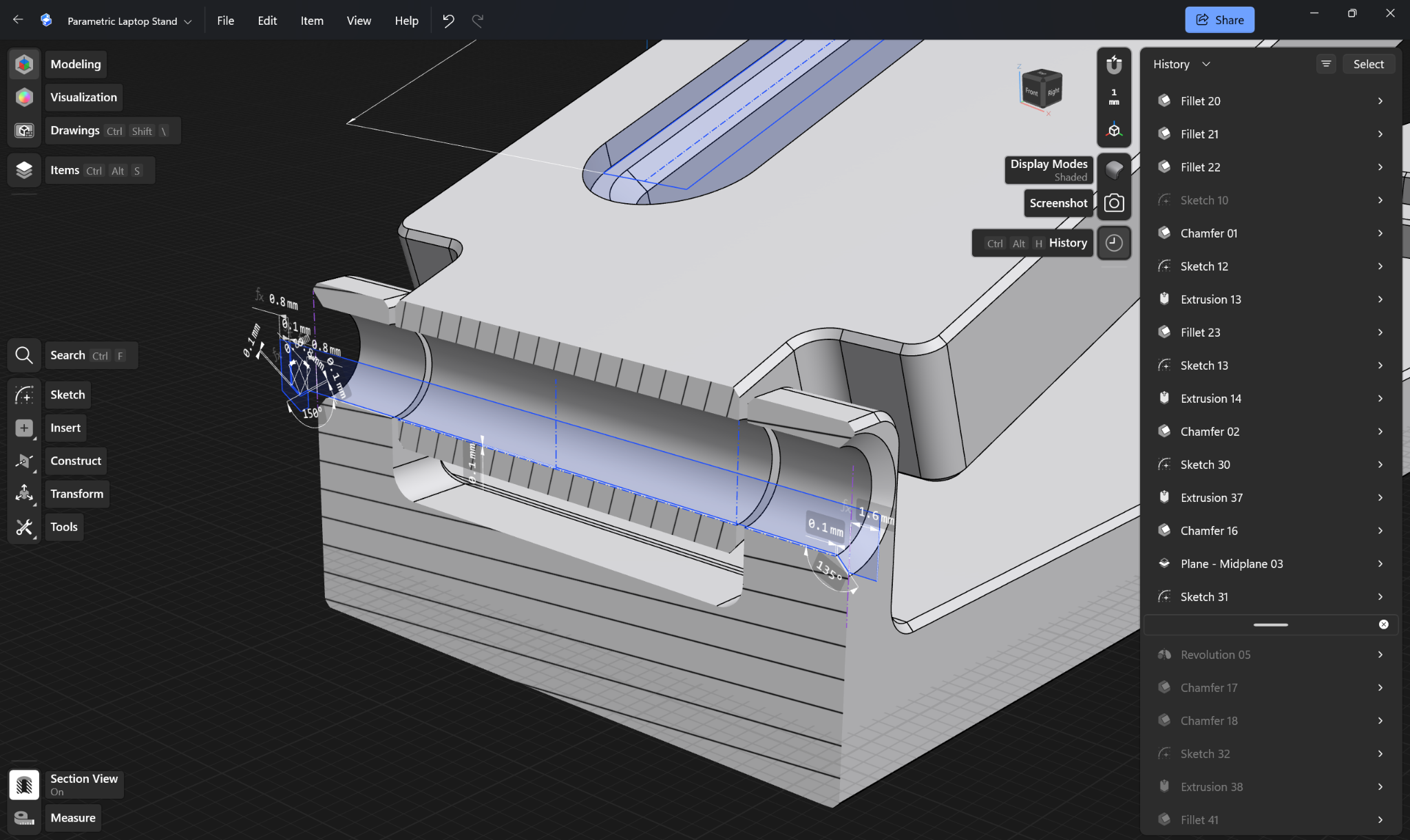The height and width of the screenshot is (840, 1410).
Task: Click the history rollback marker bar
Action: [x=1271, y=624]
